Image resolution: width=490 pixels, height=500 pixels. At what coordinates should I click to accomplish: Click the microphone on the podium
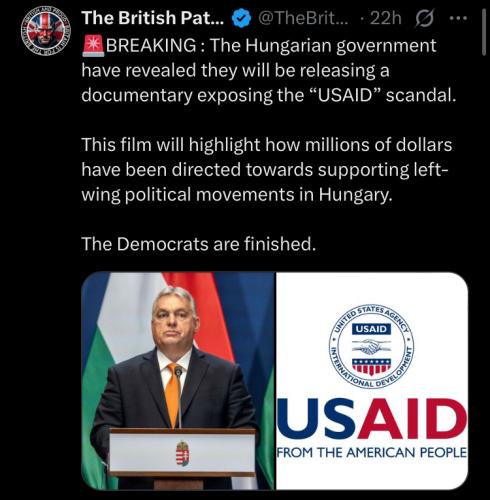[179, 397]
